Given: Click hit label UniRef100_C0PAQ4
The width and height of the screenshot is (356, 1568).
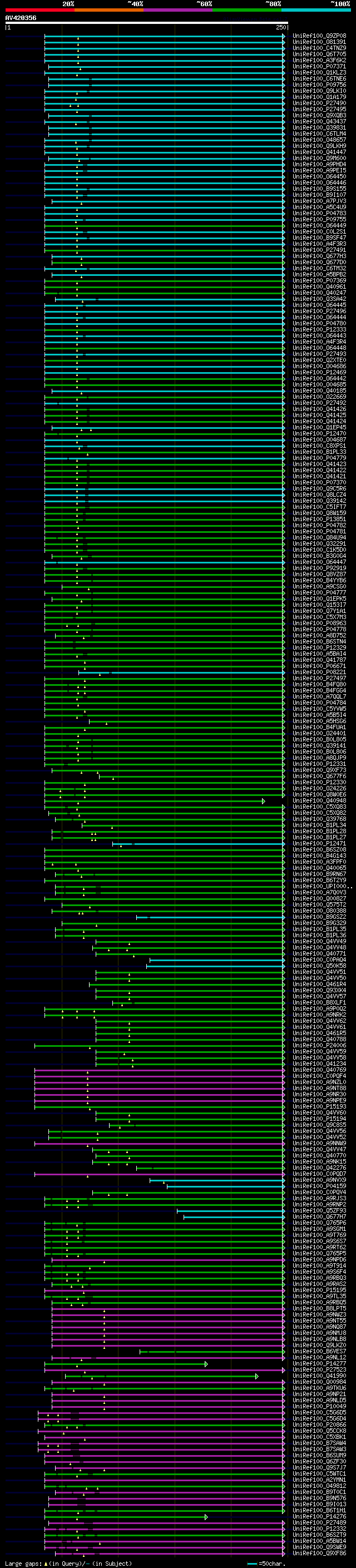Looking at the screenshot, I should pyautogui.click(x=319, y=960).
